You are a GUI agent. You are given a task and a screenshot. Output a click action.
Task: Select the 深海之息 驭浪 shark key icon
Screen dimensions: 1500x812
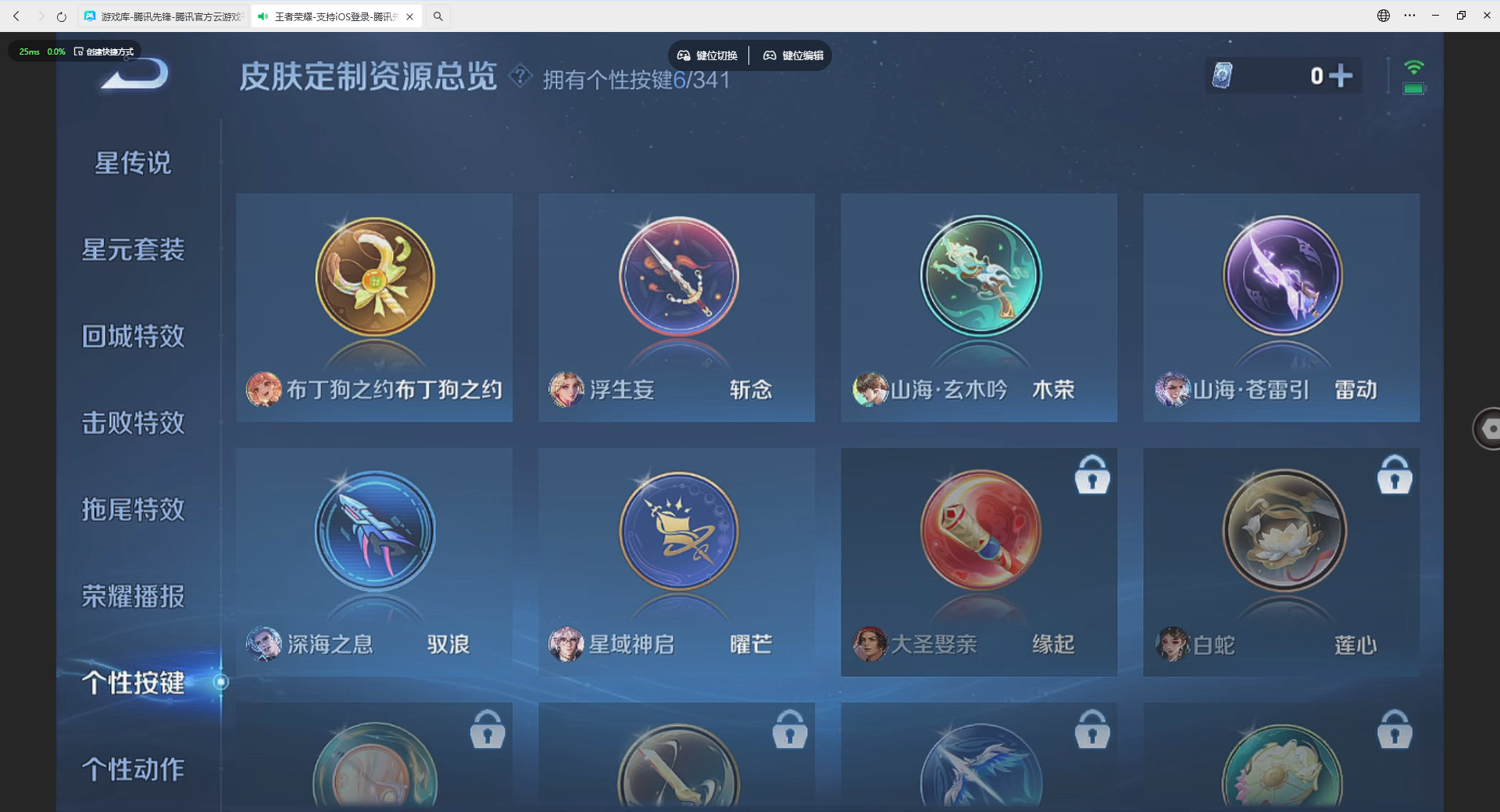375,532
